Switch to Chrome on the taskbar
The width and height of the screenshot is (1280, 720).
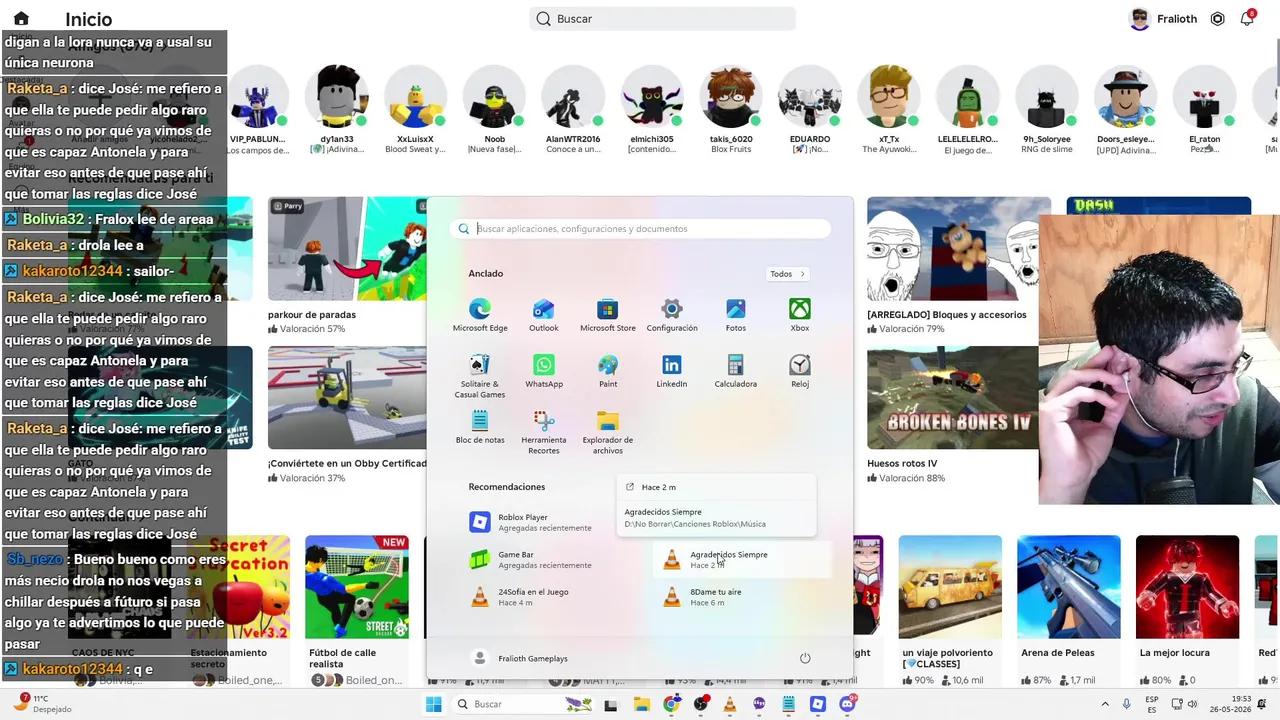coord(672,704)
